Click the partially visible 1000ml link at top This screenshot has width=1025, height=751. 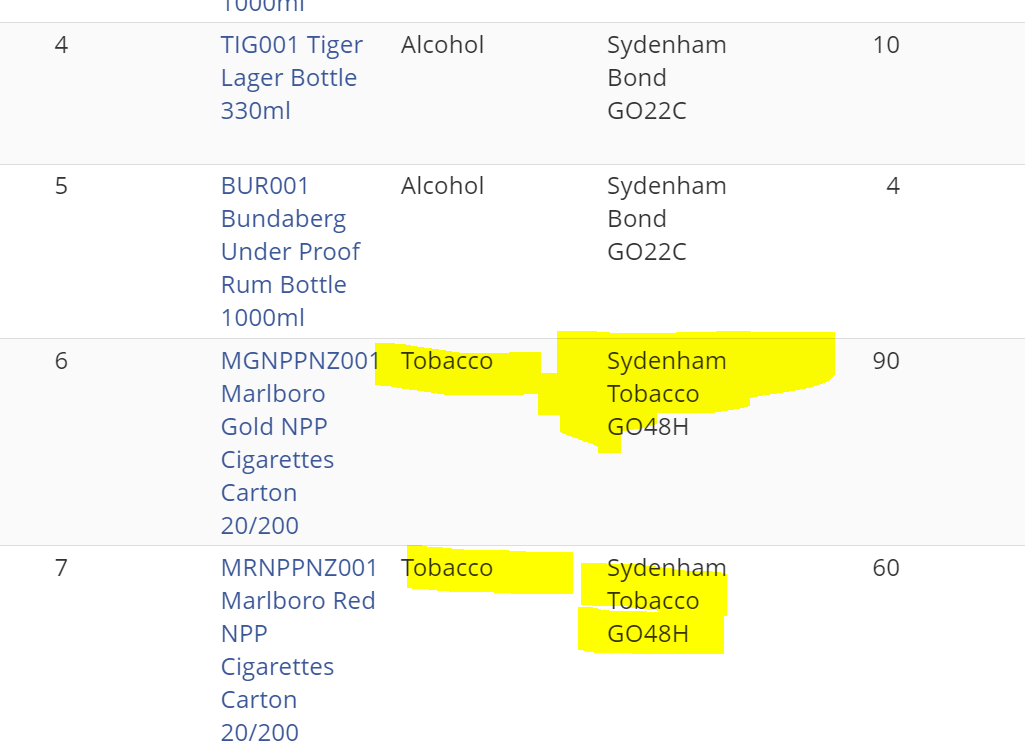pyautogui.click(x=263, y=7)
